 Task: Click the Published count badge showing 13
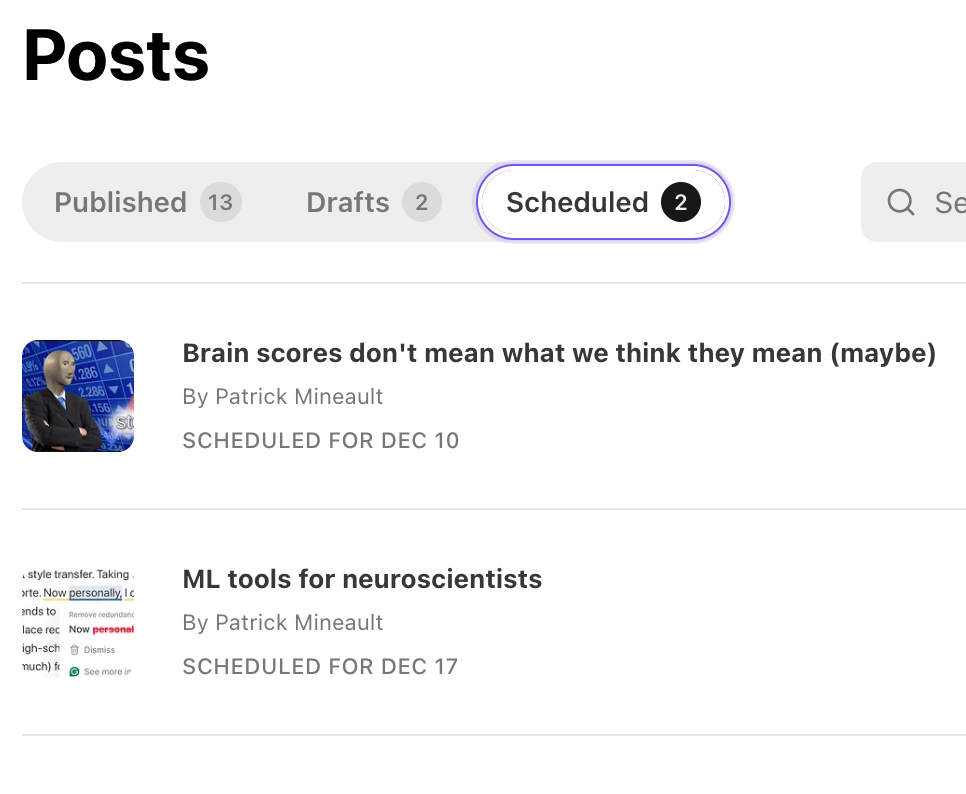coord(220,203)
